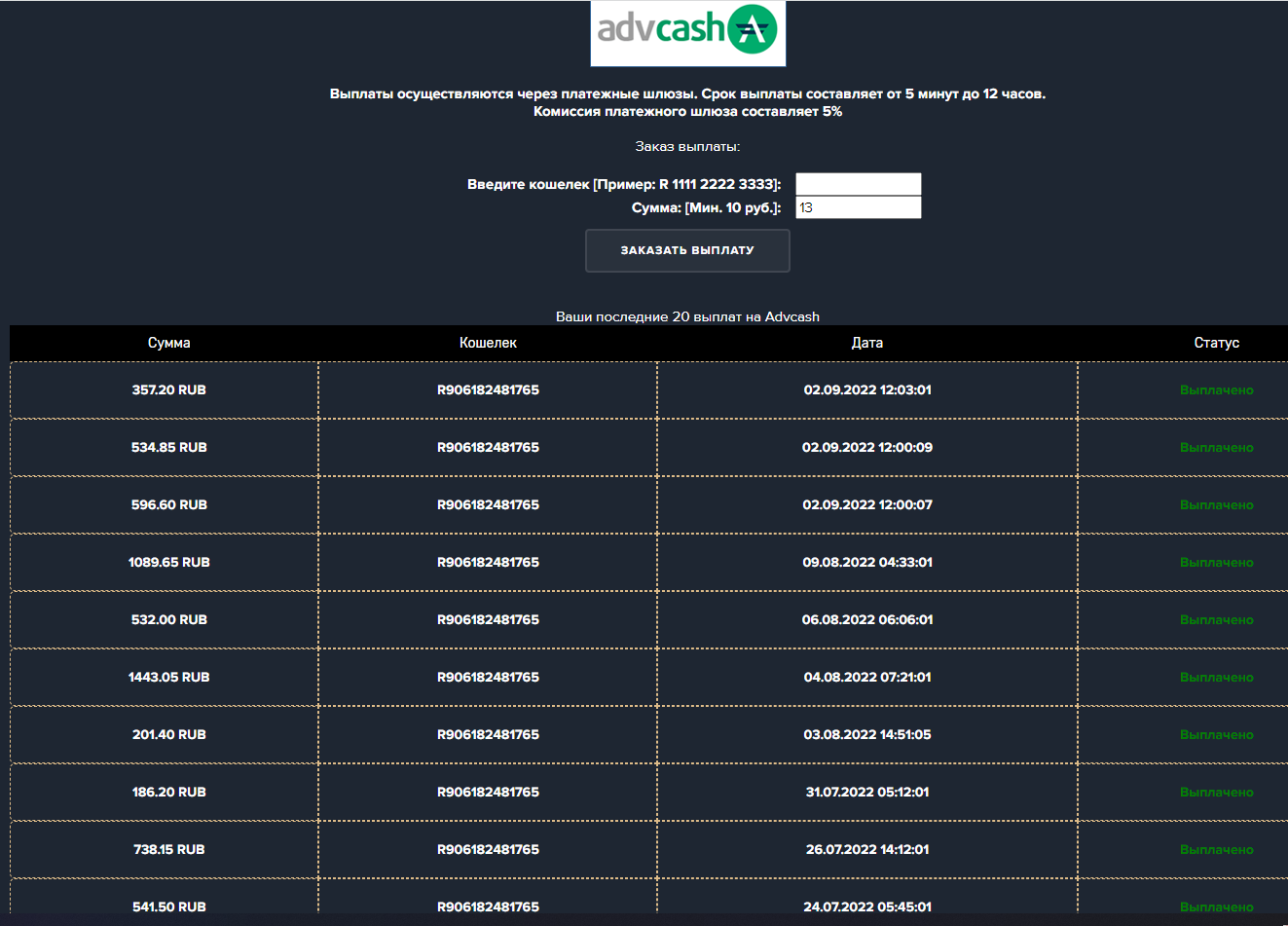
Task: Click the wallet number in the 534.85 RUB row
Action: click(488, 447)
